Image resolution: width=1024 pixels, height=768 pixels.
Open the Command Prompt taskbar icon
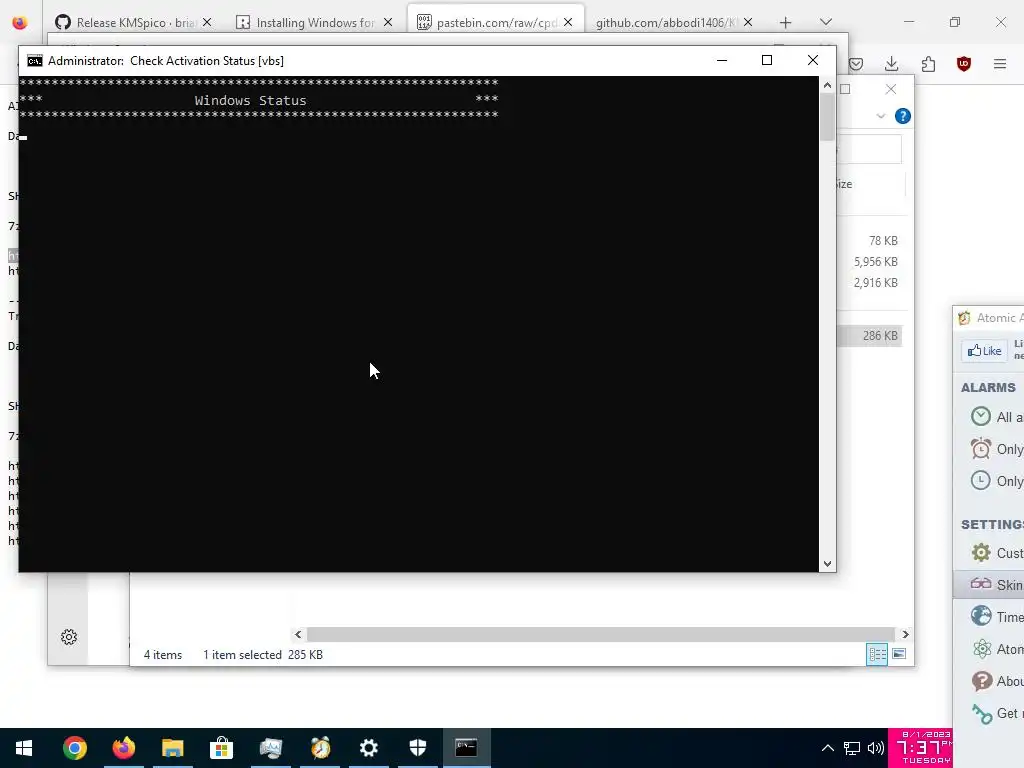(x=466, y=748)
